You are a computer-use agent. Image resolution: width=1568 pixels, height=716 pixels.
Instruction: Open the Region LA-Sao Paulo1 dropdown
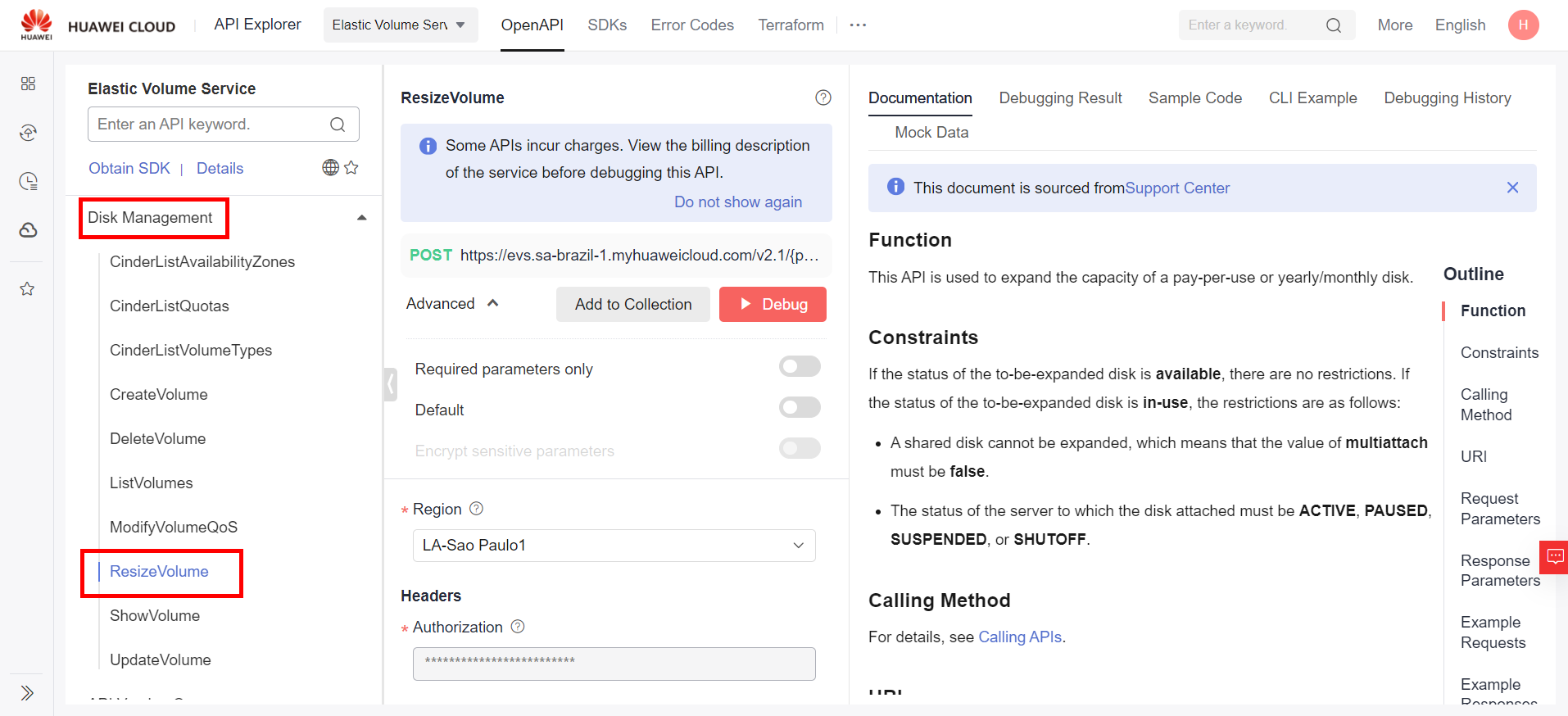click(614, 546)
